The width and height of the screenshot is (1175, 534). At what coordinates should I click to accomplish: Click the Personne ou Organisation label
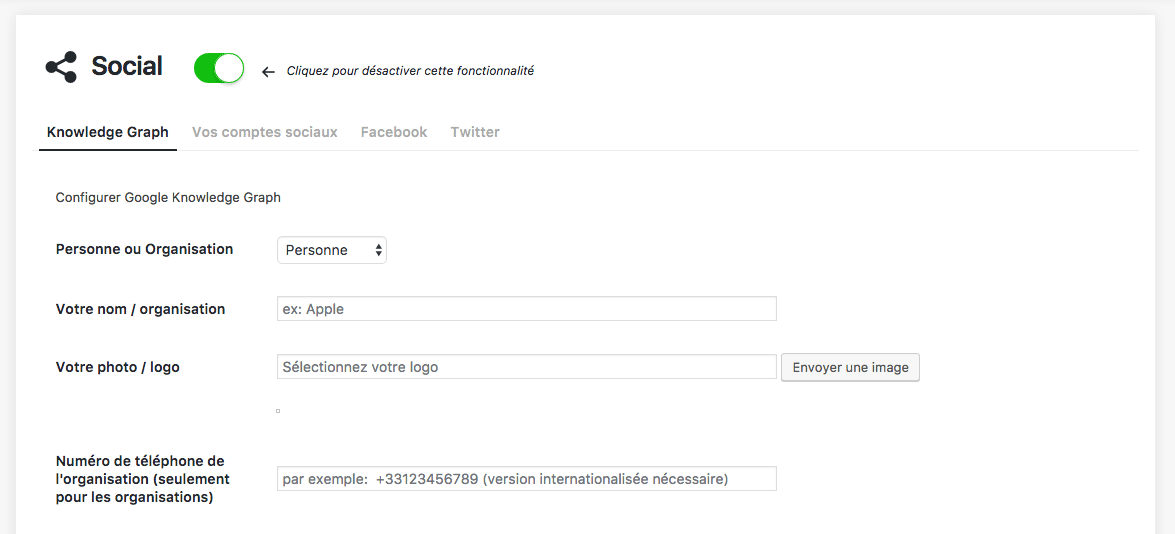click(x=145, y=249)
